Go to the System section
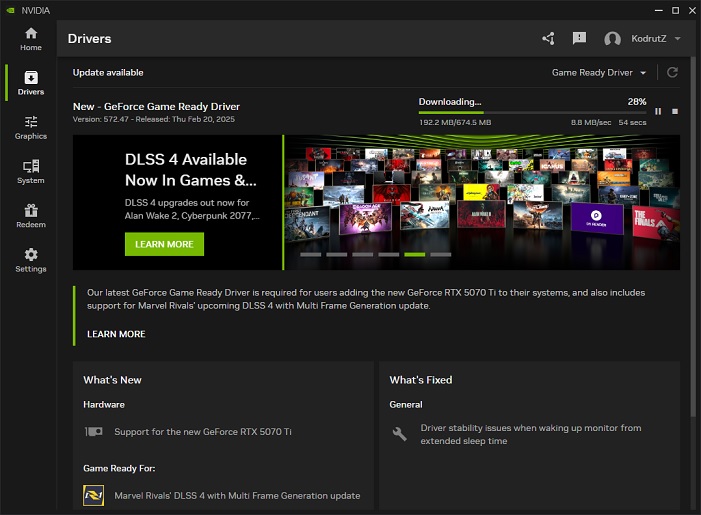Image resolution: width=701 pixels, height=515 pixels. (31, 171)
